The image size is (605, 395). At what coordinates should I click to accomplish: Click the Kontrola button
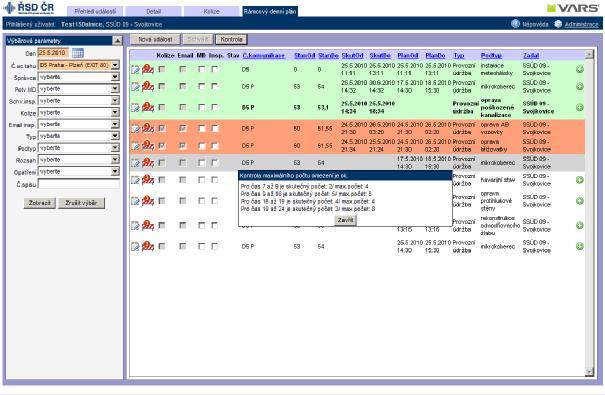point(231,39)
